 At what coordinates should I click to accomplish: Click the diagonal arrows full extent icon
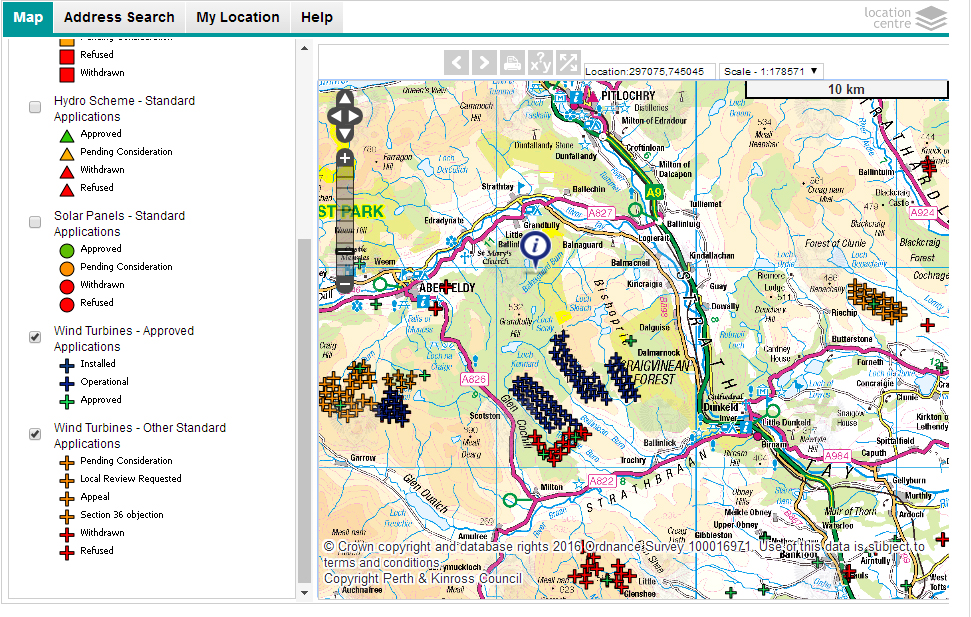coord(568,63)
